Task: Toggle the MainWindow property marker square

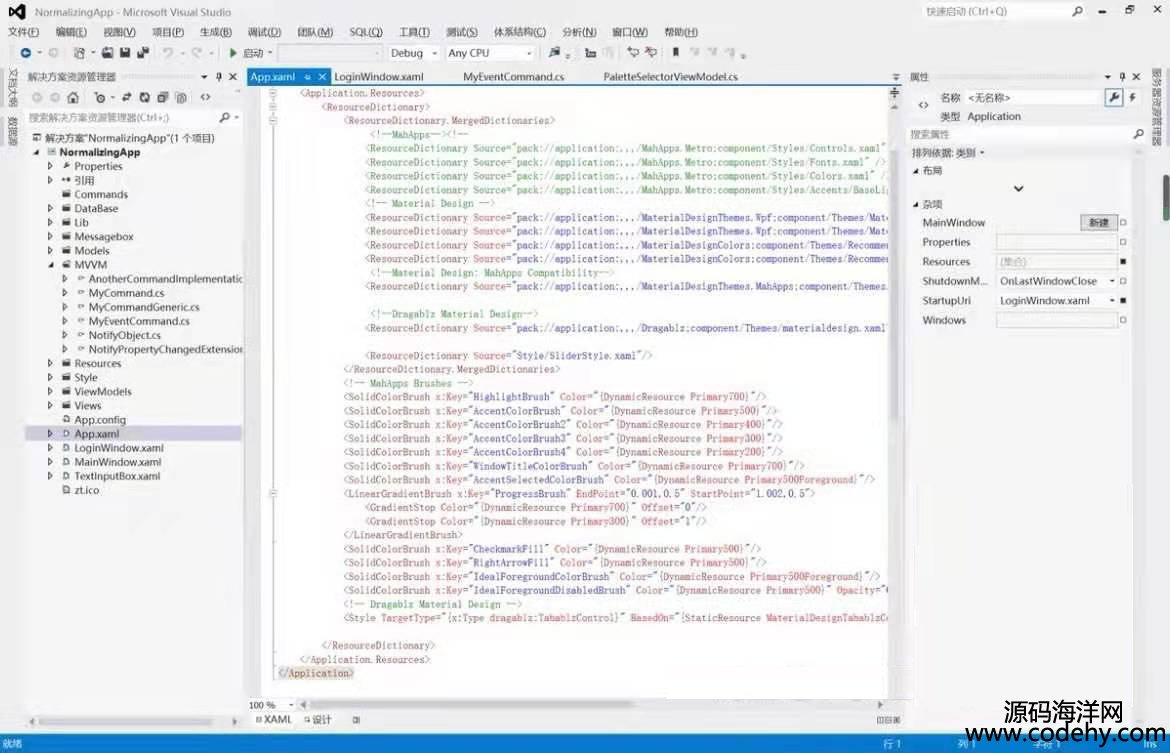Action: [1123, 223]
